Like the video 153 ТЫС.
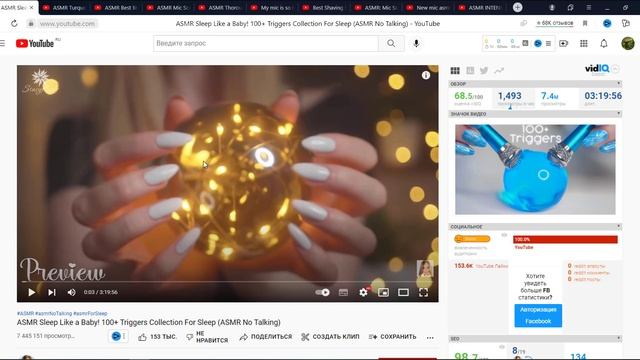 (158, 337)
